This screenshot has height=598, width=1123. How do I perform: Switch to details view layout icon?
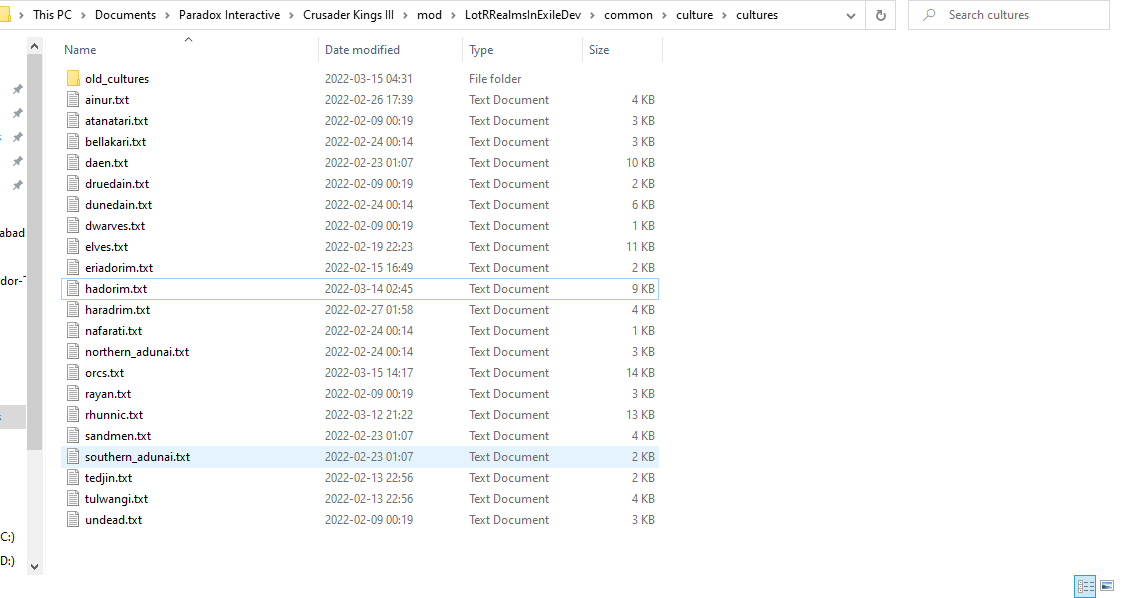click(1085, 585)
